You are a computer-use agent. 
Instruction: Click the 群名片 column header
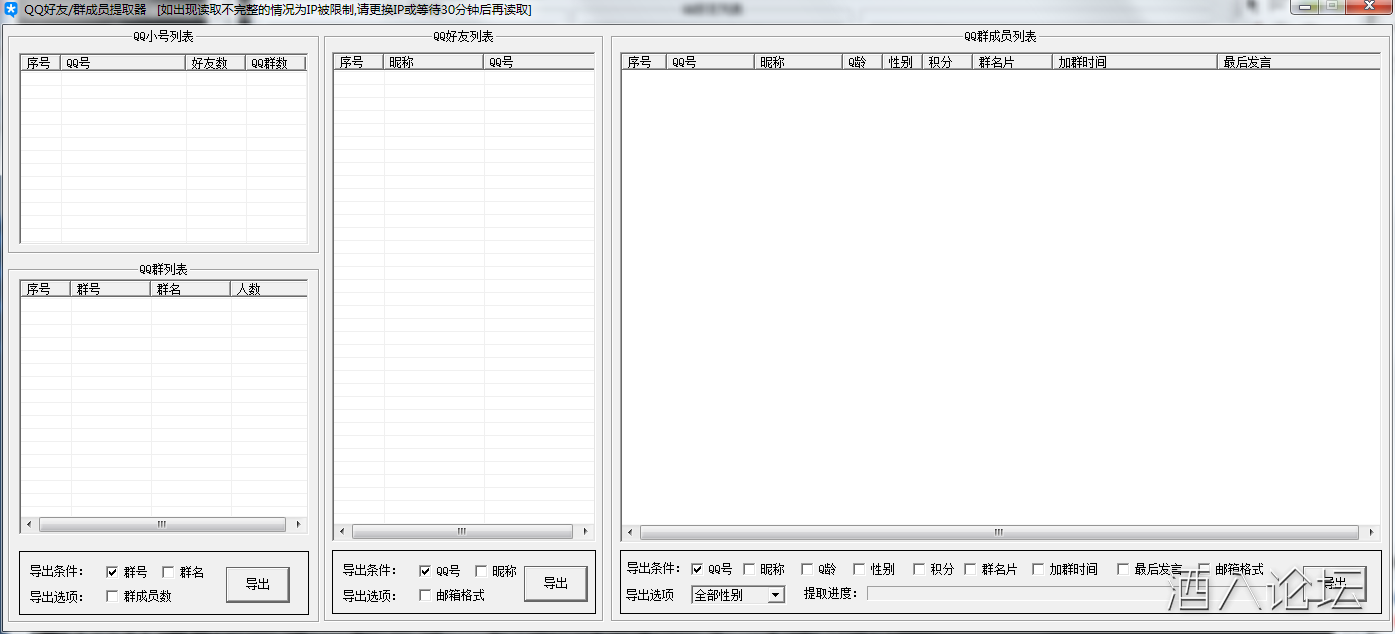[x=1012, y=62]
